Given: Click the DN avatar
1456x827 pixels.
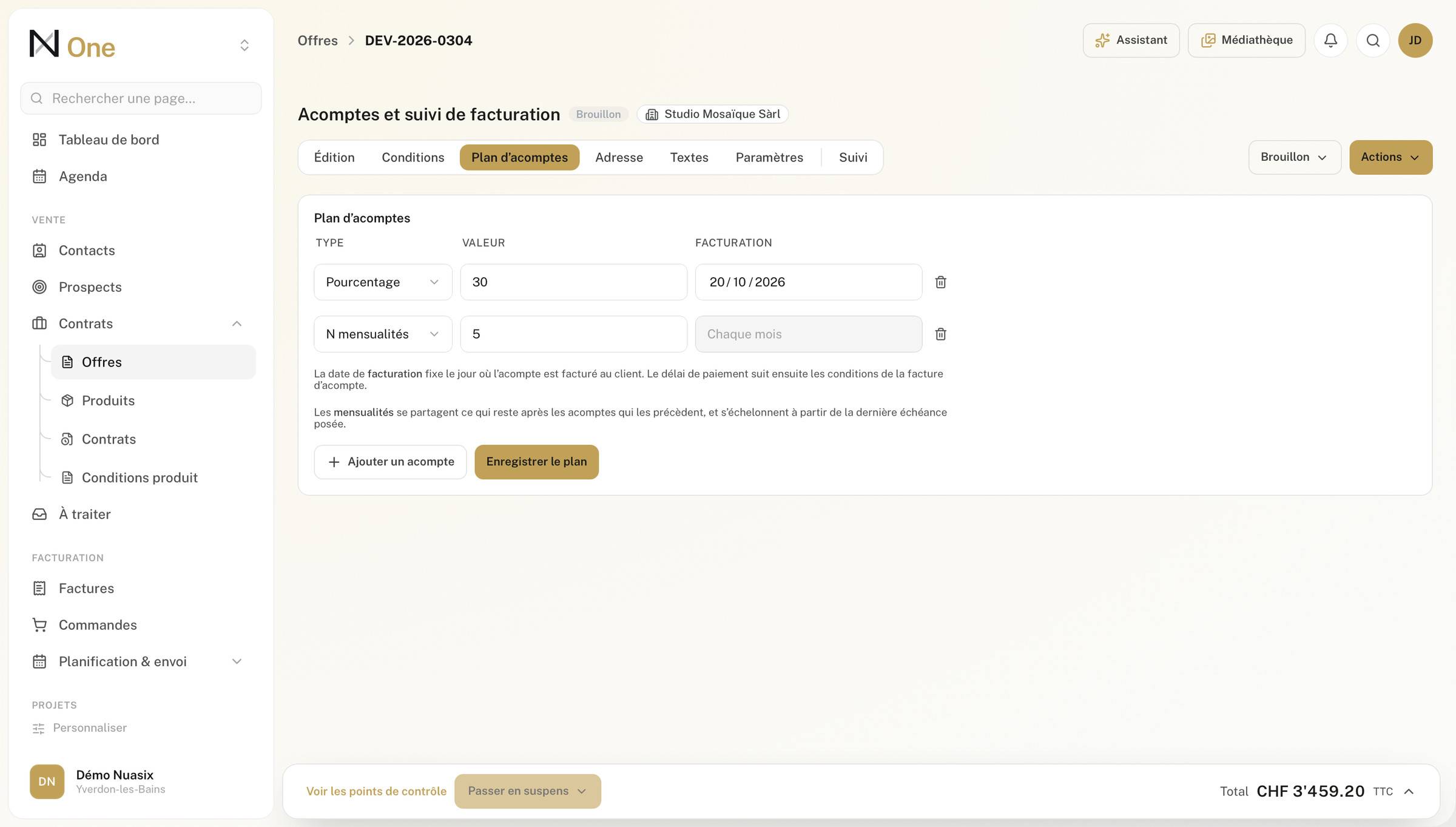Looking at the screenshot, I should pyautogui.click(x=47, y=781).
